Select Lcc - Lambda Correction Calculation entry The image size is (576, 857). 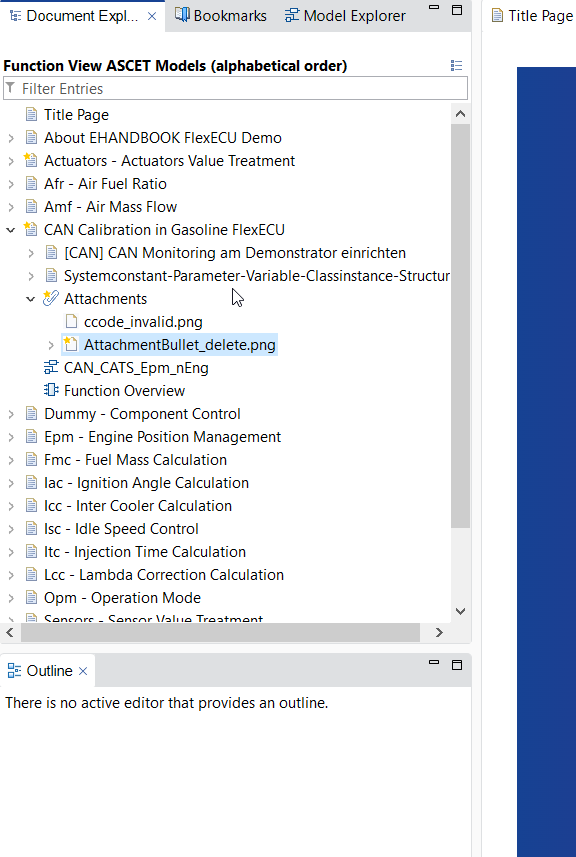pos(164,574)
